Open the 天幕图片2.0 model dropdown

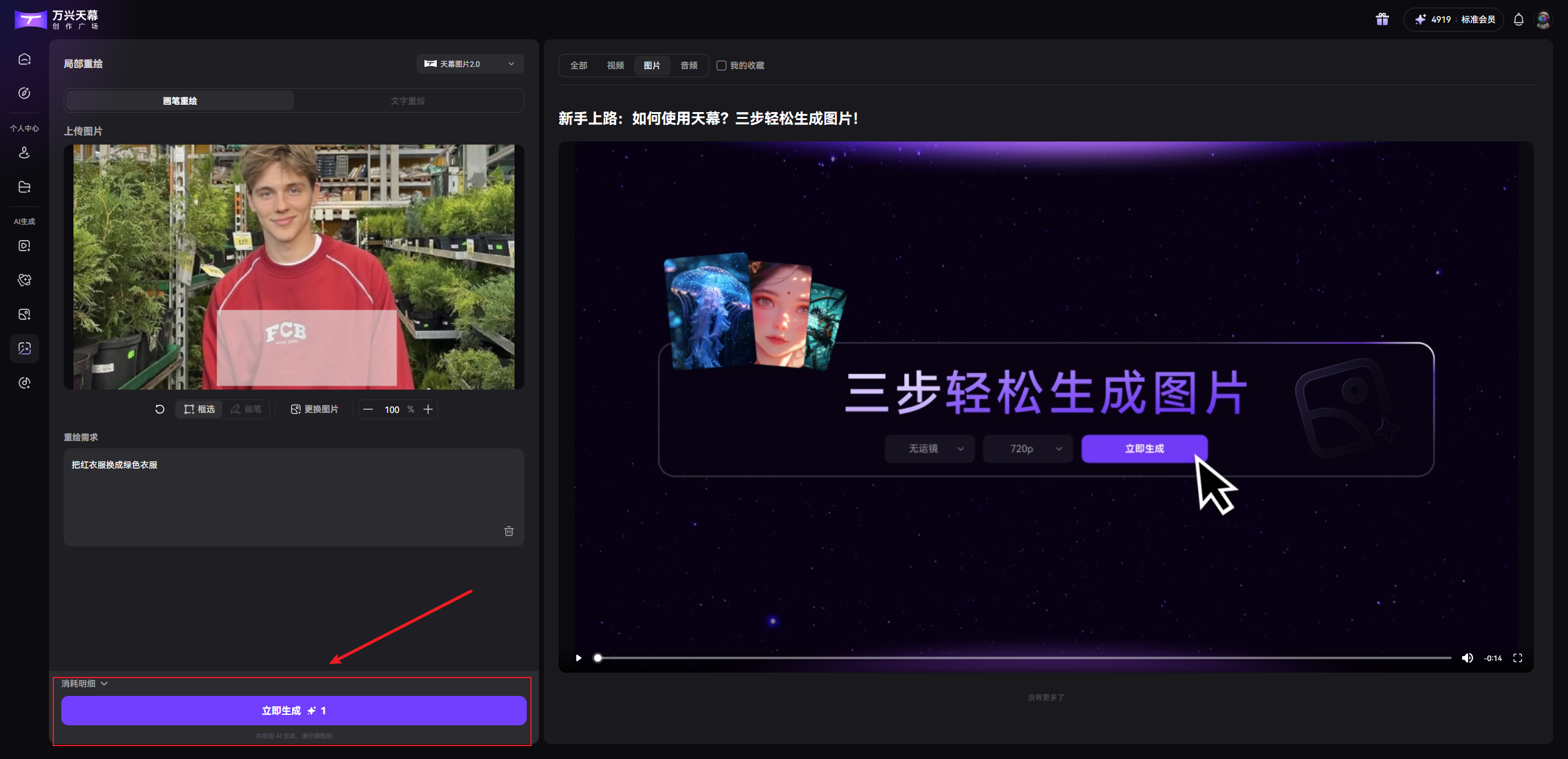pyautogui.click(x=469, y=64)
